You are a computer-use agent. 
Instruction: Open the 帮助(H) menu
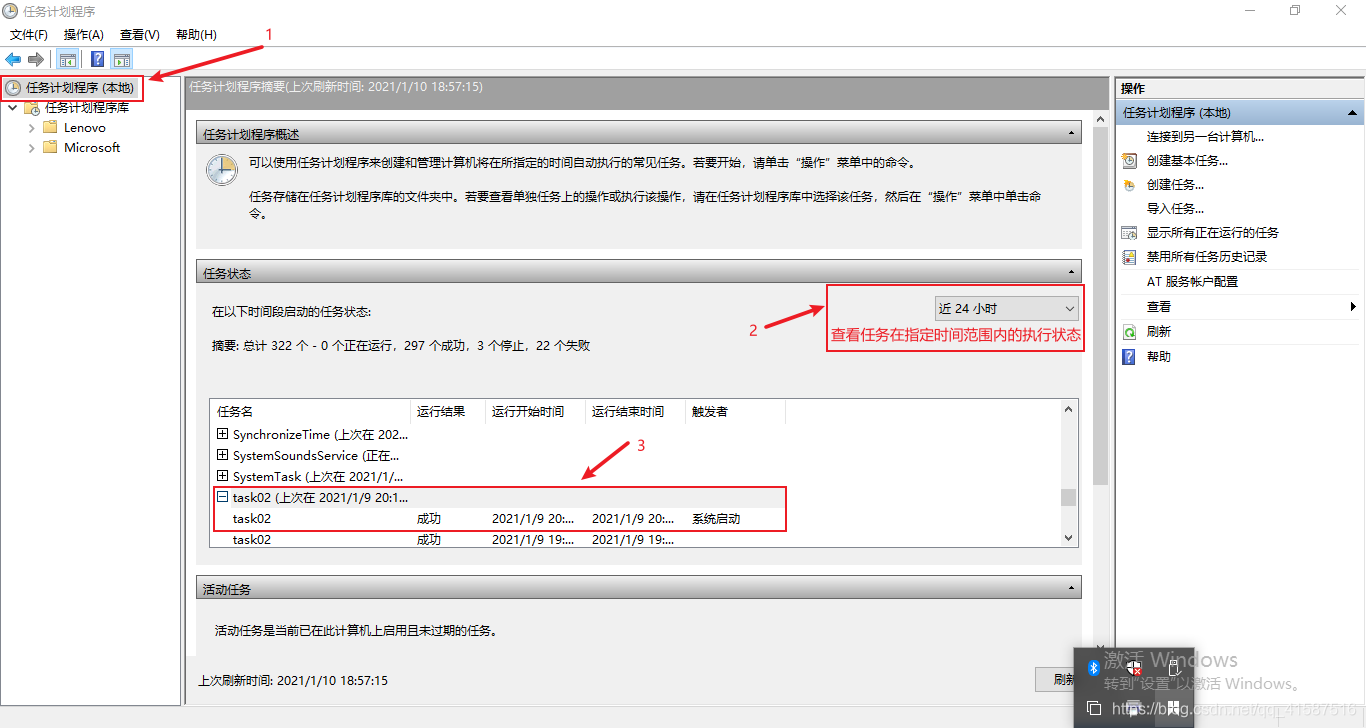click(x=196, y=35)
